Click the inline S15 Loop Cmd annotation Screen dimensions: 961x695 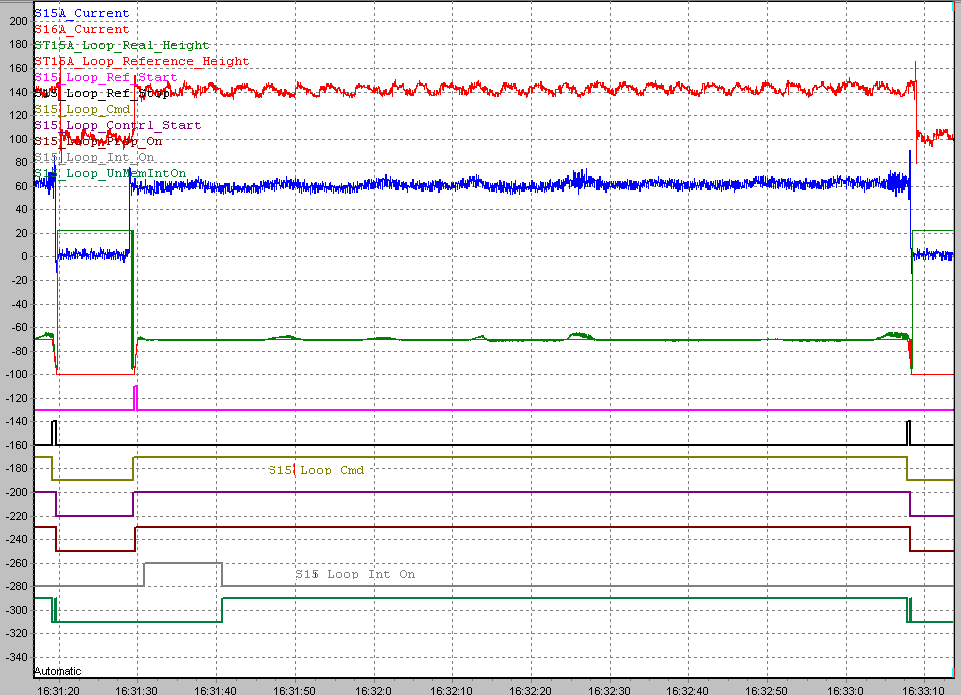tap(316, 470)
